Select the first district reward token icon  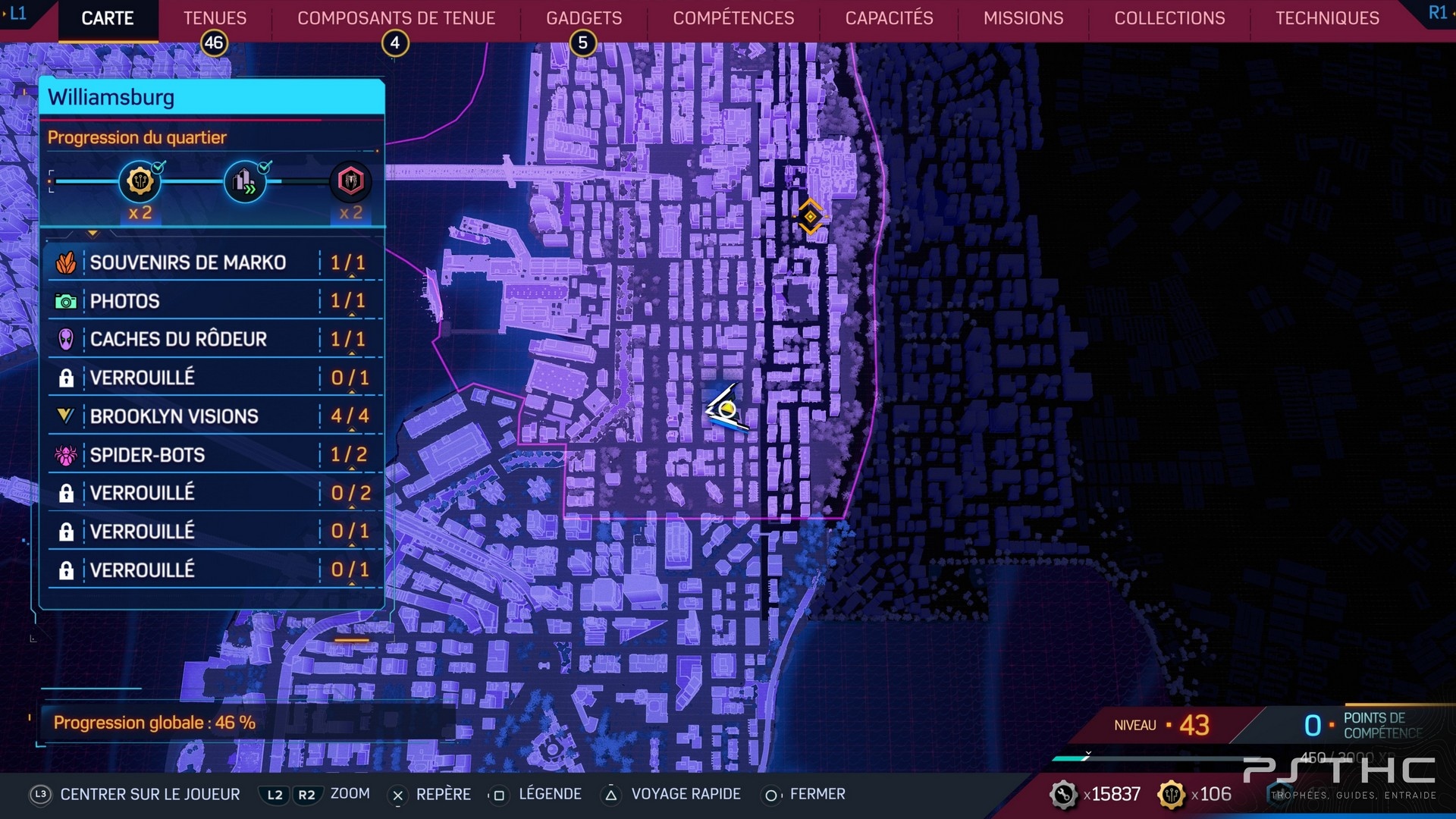click(x=140, y=181)
